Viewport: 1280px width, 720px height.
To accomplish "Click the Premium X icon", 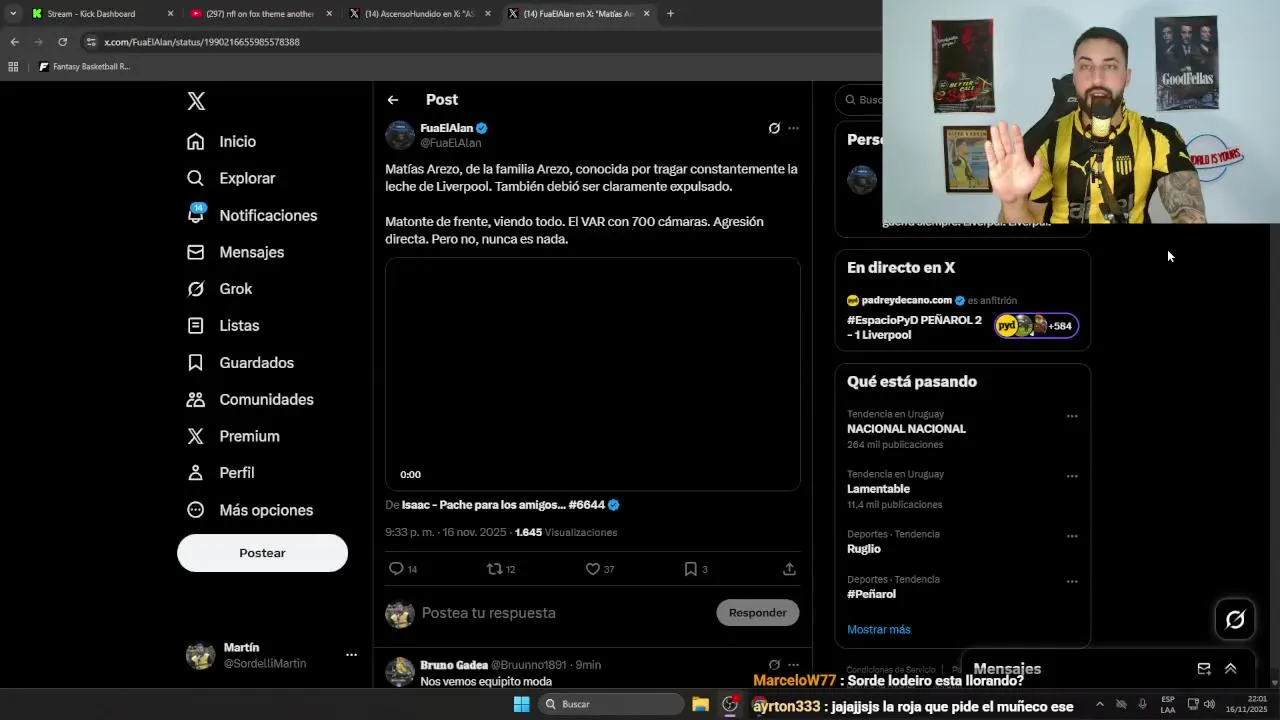I will point(196,436).
